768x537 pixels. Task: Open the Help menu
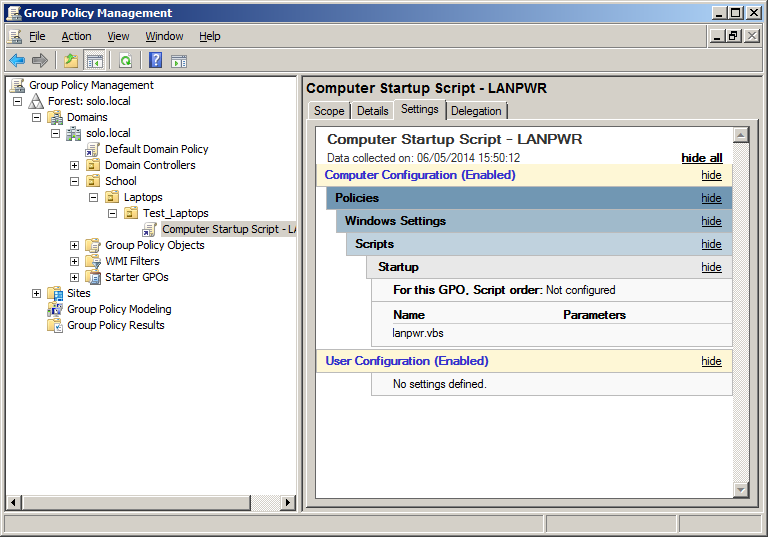click(210, 36)
